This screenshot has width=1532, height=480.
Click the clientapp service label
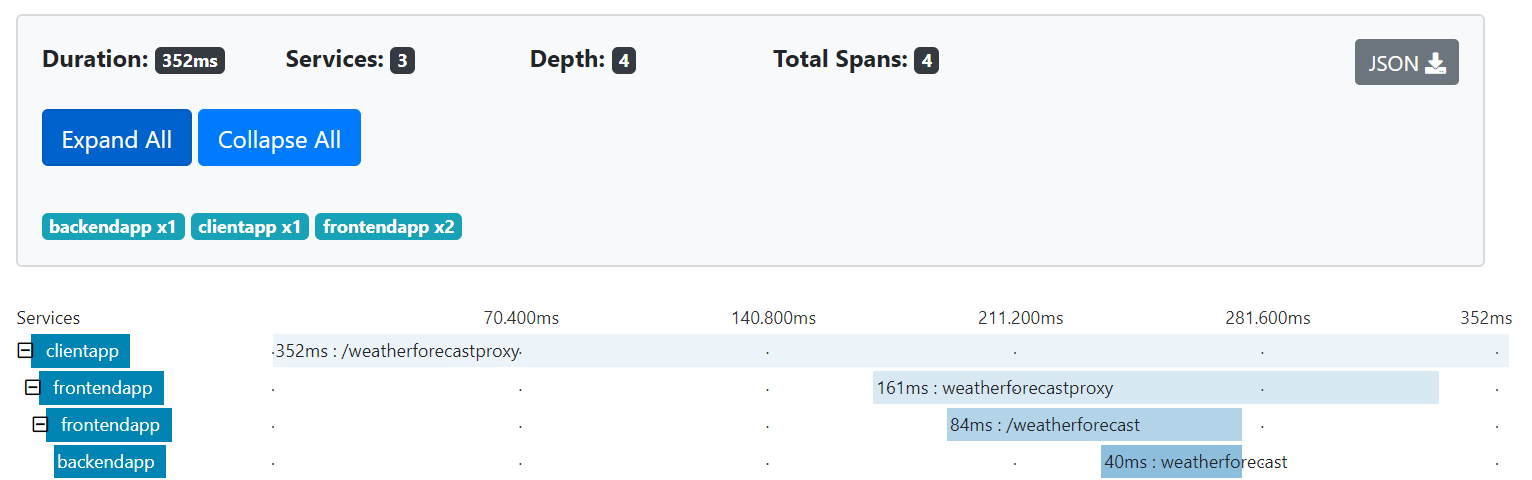81,351
